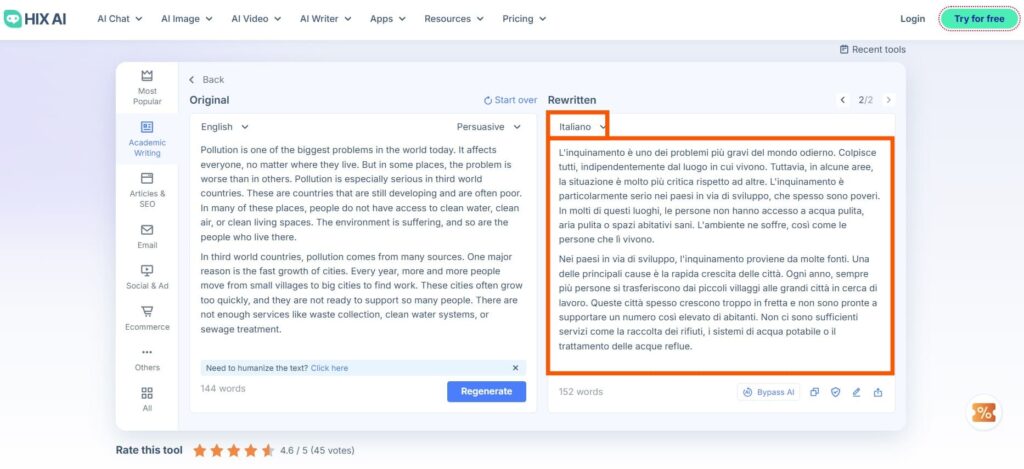Expand the AI Image menu

coord(187,18)
